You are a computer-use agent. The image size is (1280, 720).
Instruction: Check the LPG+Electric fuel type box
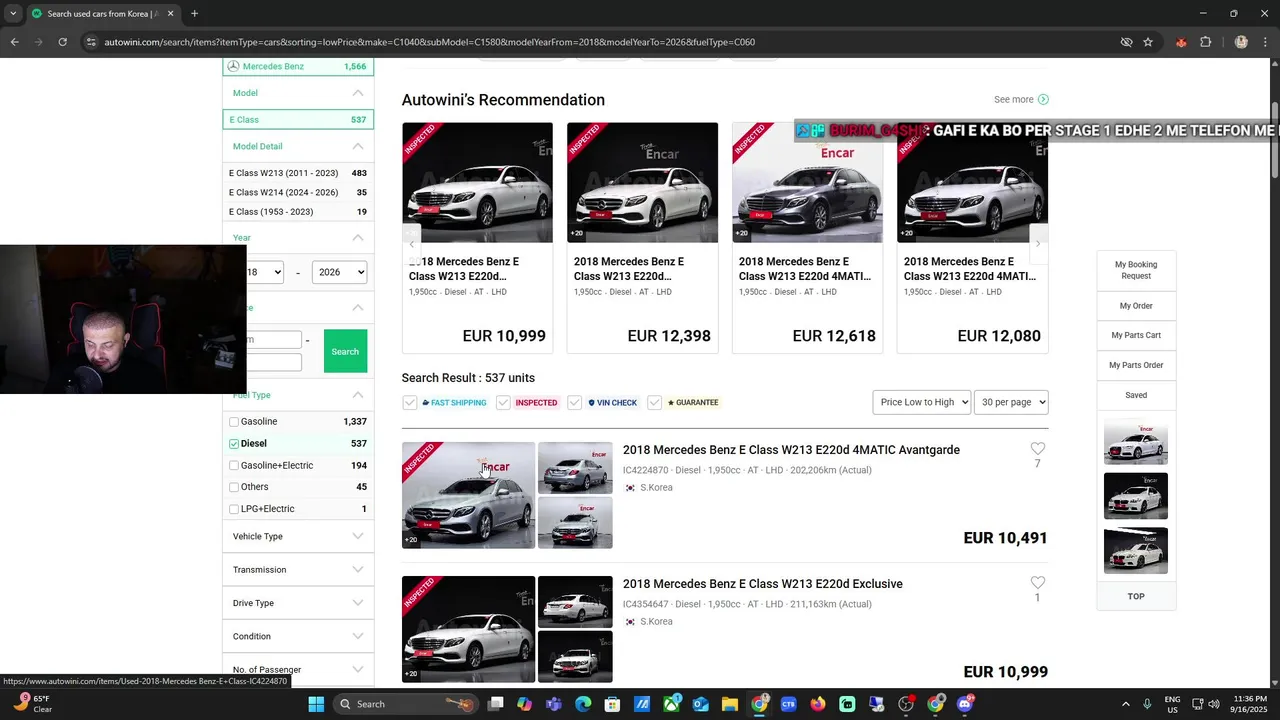click(234, 509)
